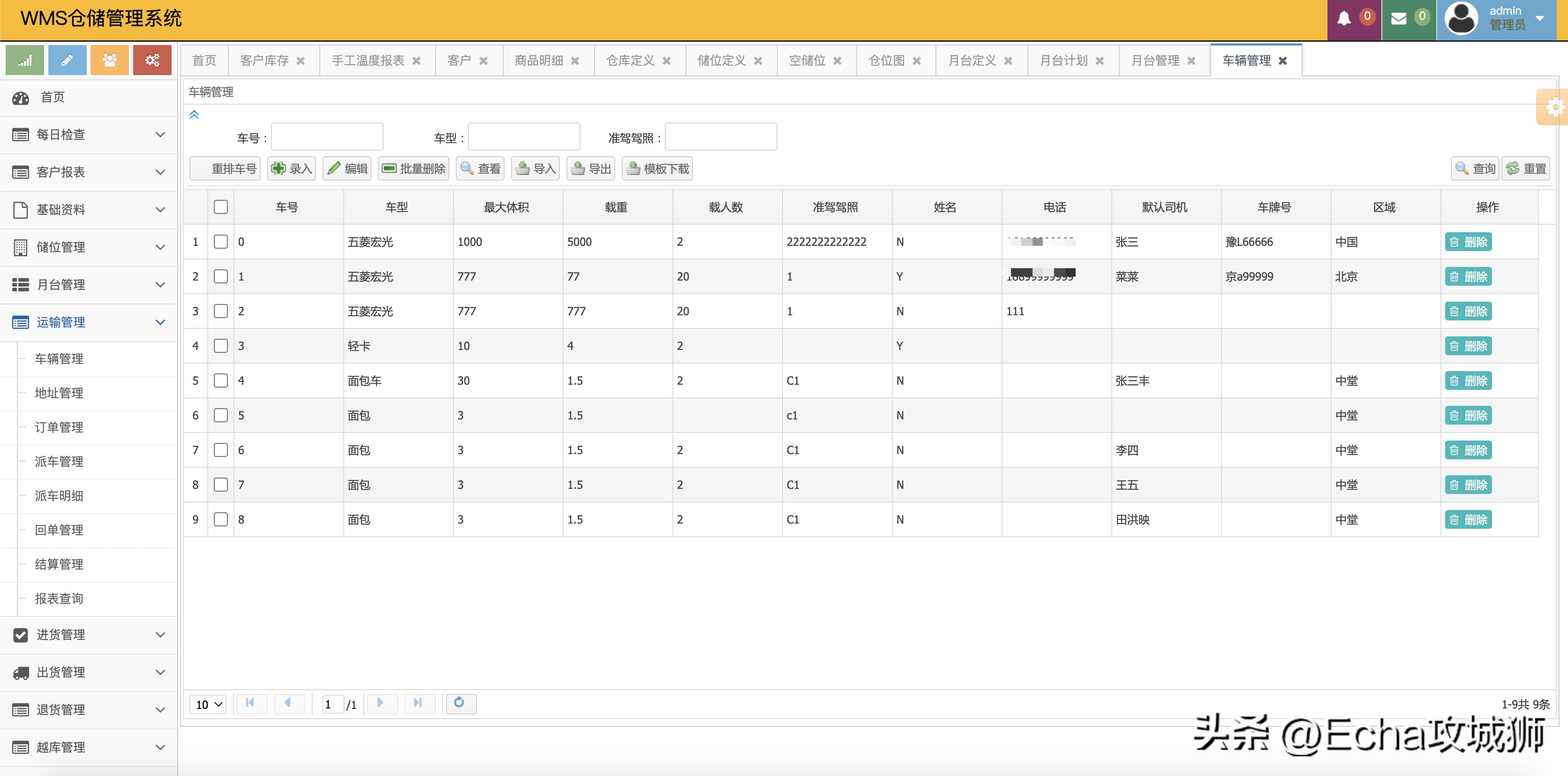Check the checkbox for row 4 轻卡
Viewport: 1568px width, 776px height.
click(221, 346)
